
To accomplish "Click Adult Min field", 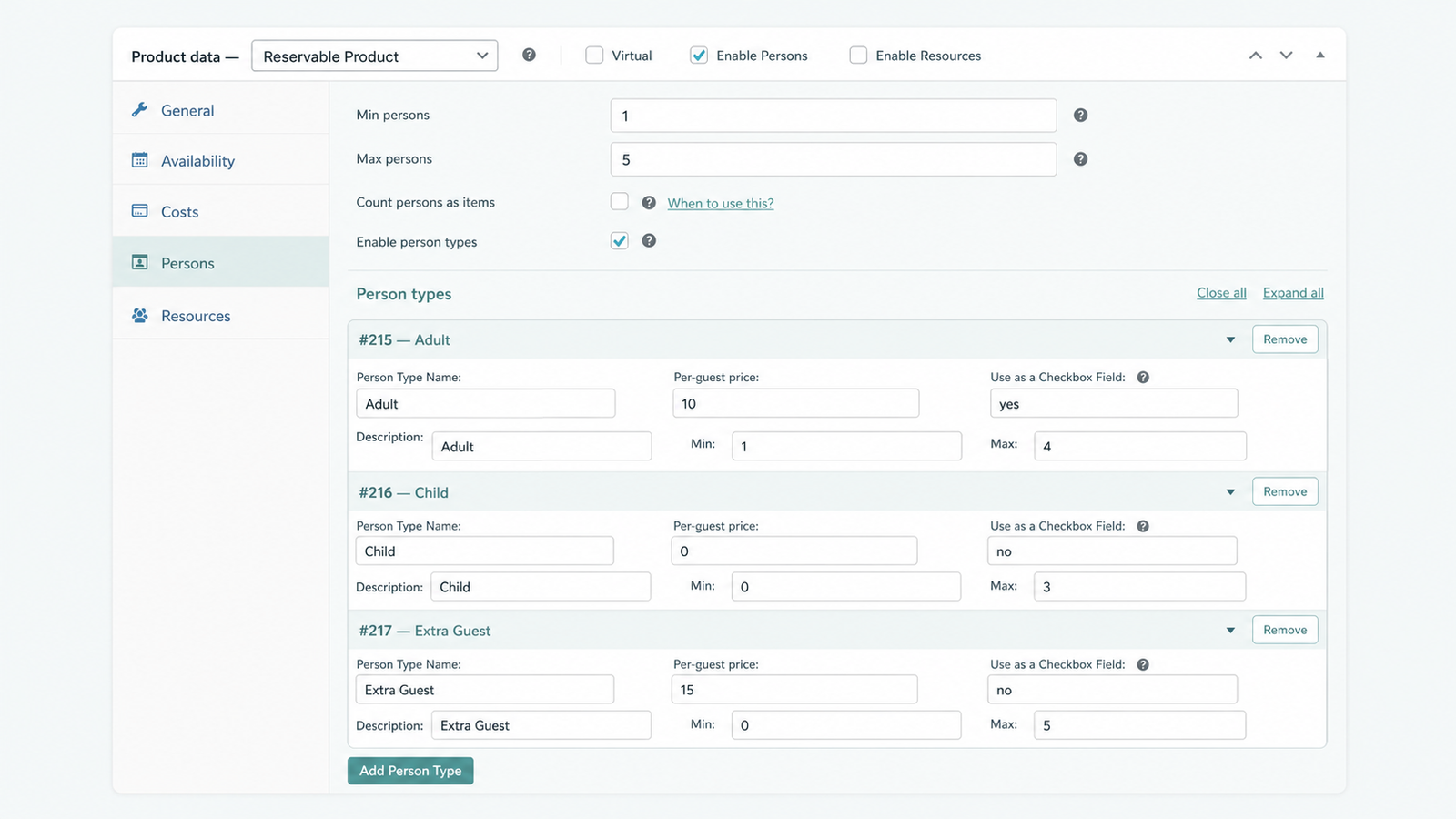I will tap(846, 446).
